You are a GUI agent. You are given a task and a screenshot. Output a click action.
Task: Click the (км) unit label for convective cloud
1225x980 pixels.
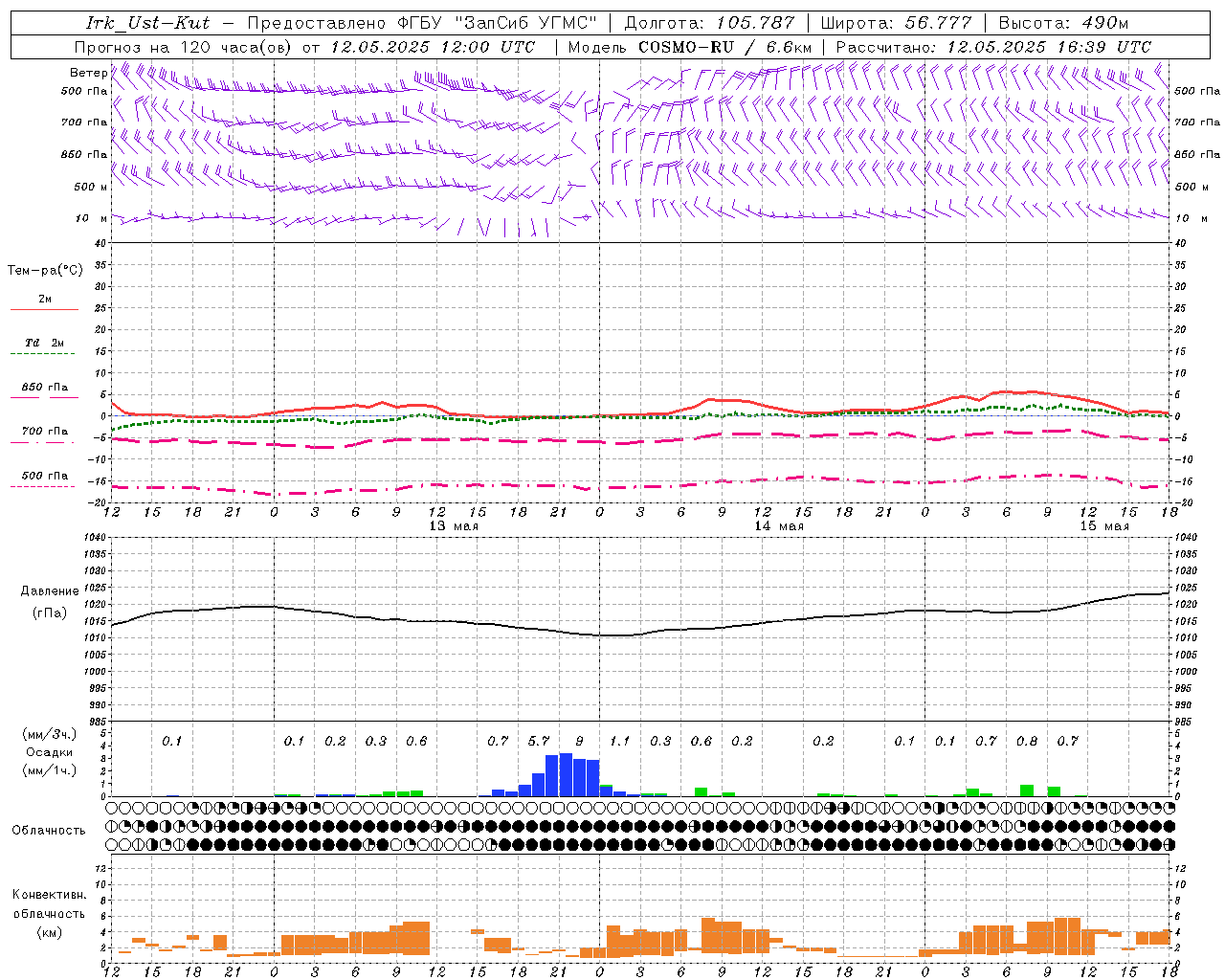click(49, 932)
